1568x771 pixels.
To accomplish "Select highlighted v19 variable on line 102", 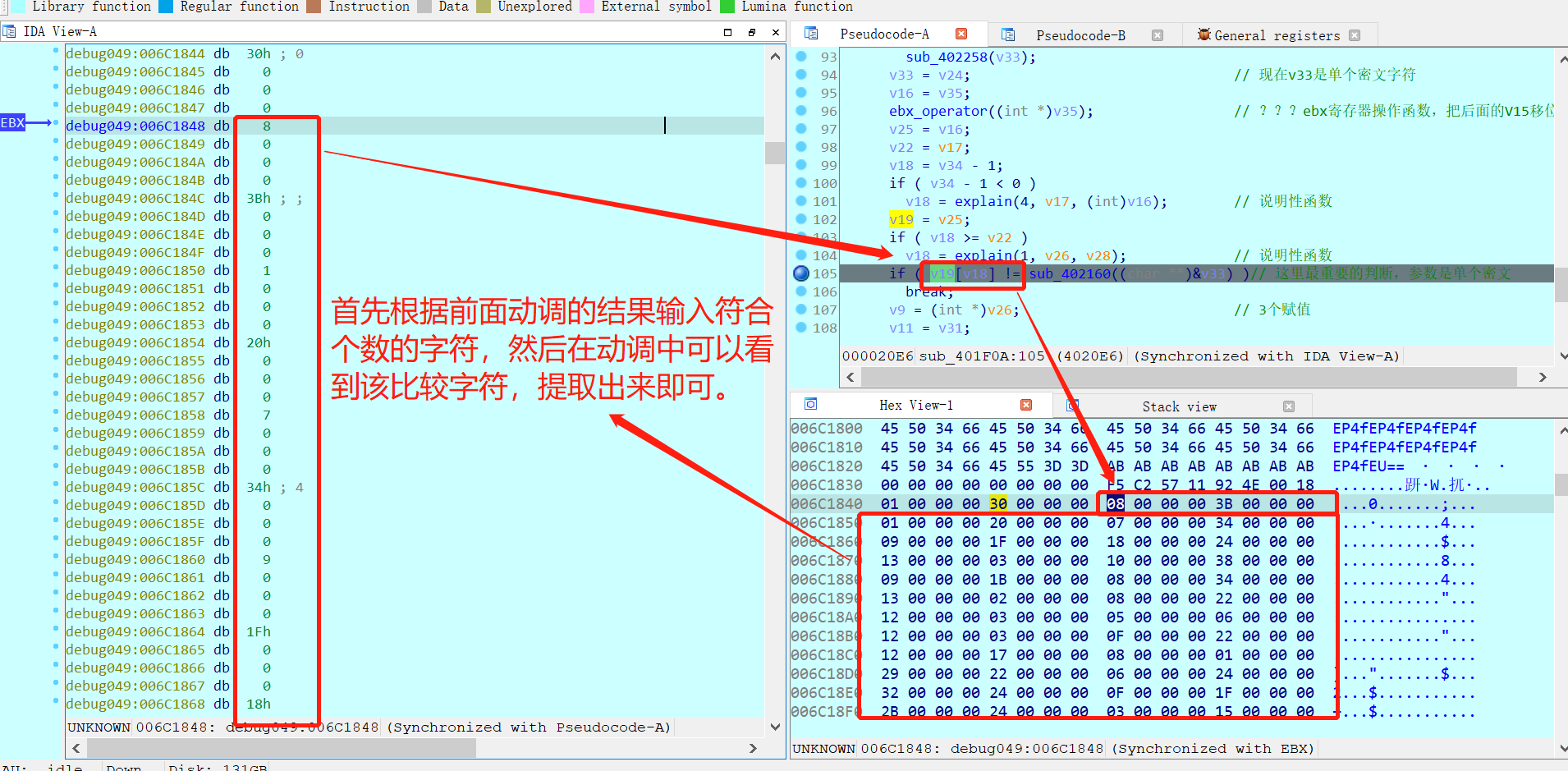I will pos(901,219).
